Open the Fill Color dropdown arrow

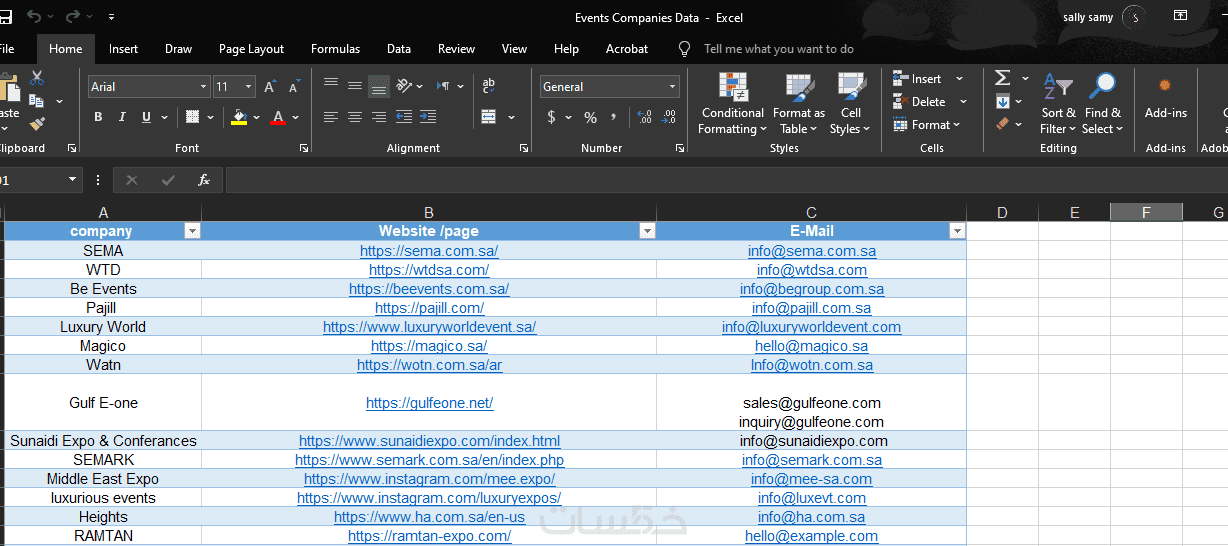tap(257, 117)
